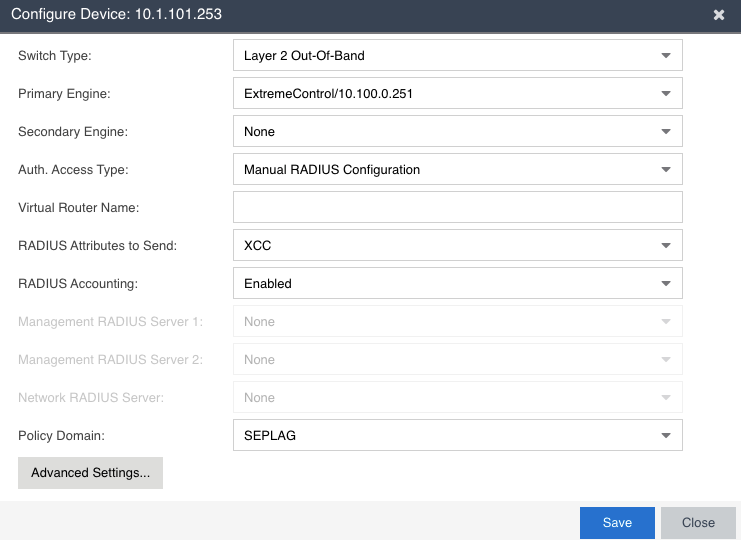The image size is (741, 540).
Task: Click the Primary Engine dropdown arrow
Action: tap(666, 94)
